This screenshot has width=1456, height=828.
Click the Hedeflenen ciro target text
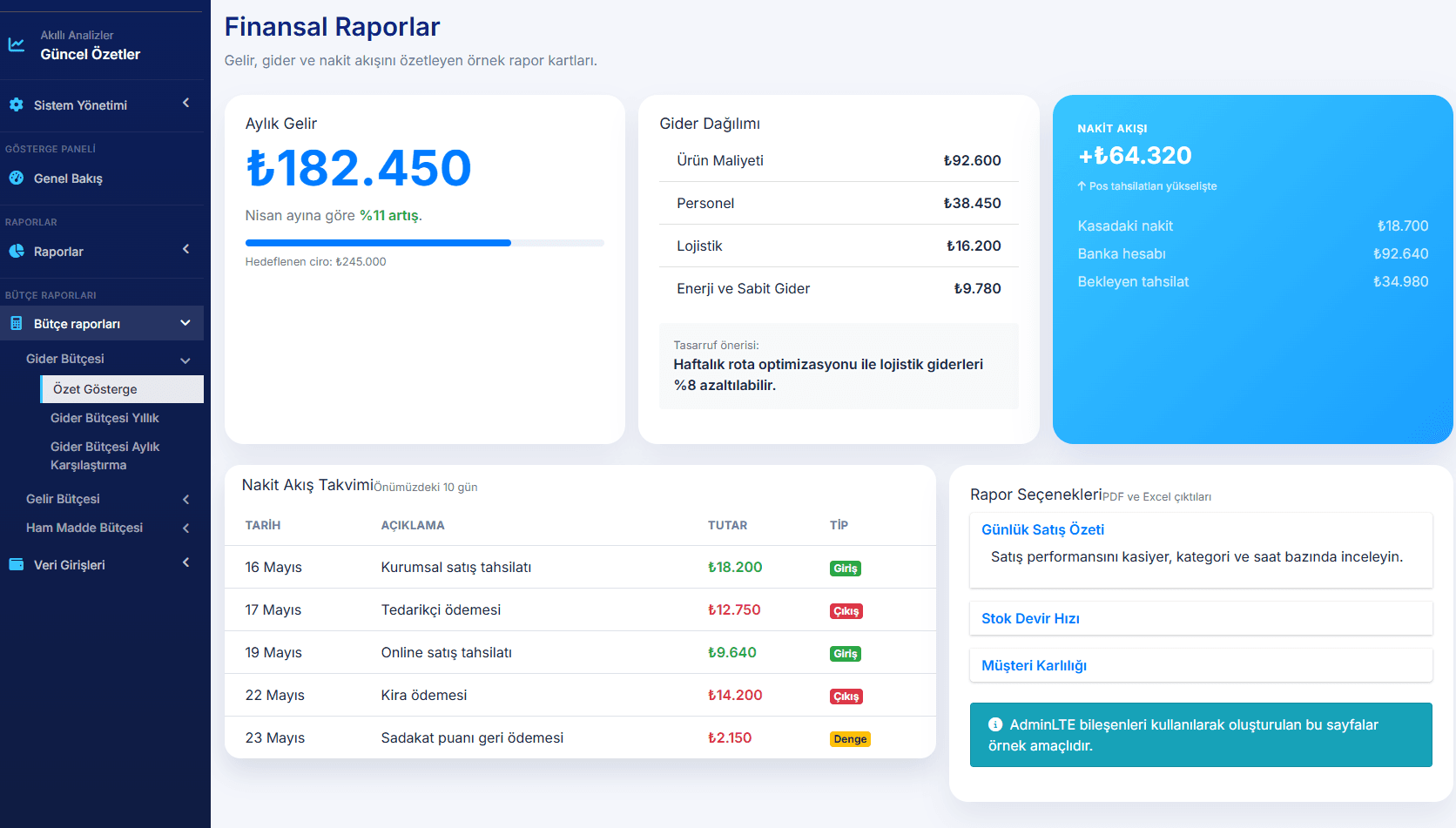[315, 261]
